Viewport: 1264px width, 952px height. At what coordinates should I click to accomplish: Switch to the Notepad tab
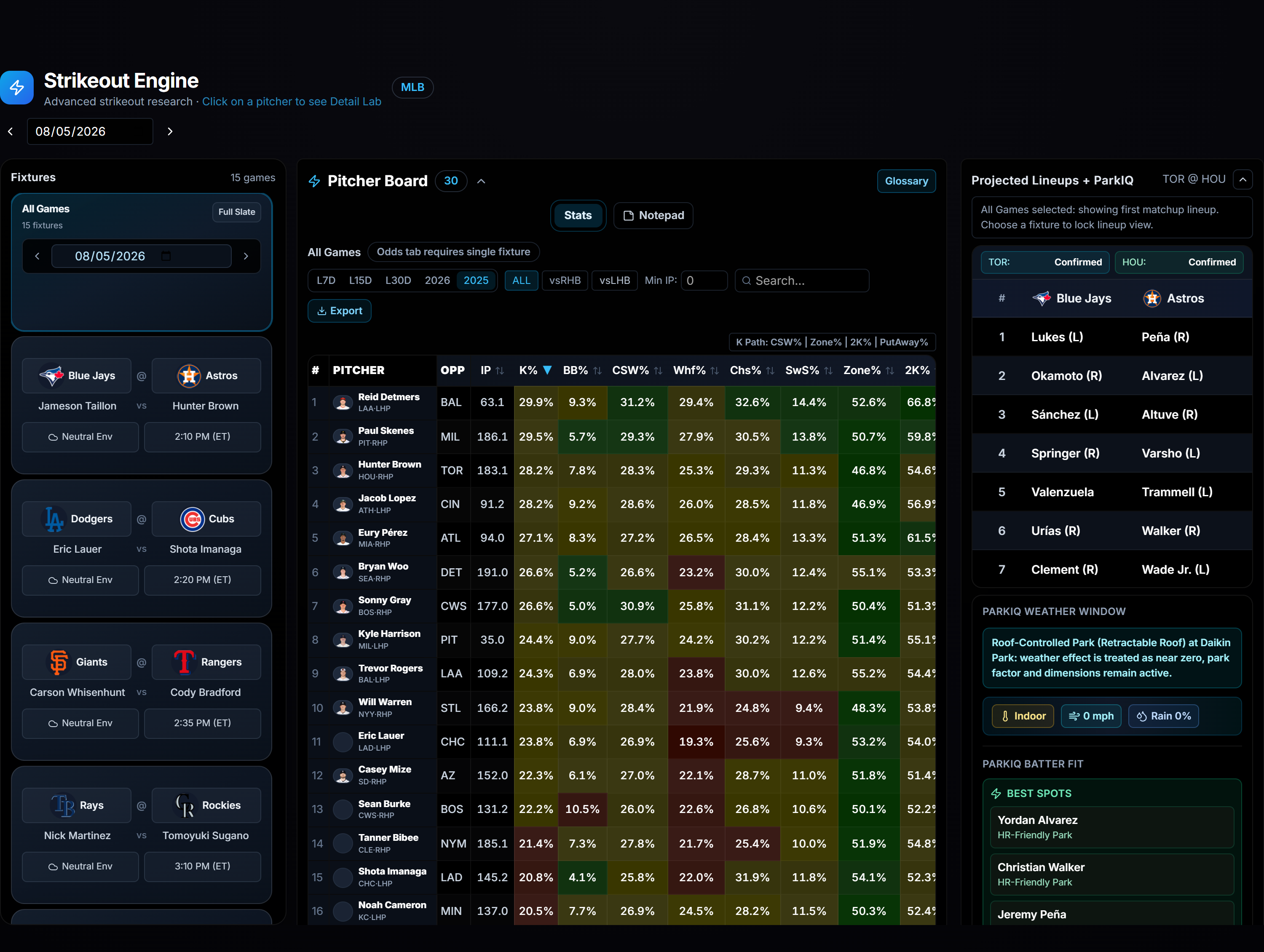653,215
